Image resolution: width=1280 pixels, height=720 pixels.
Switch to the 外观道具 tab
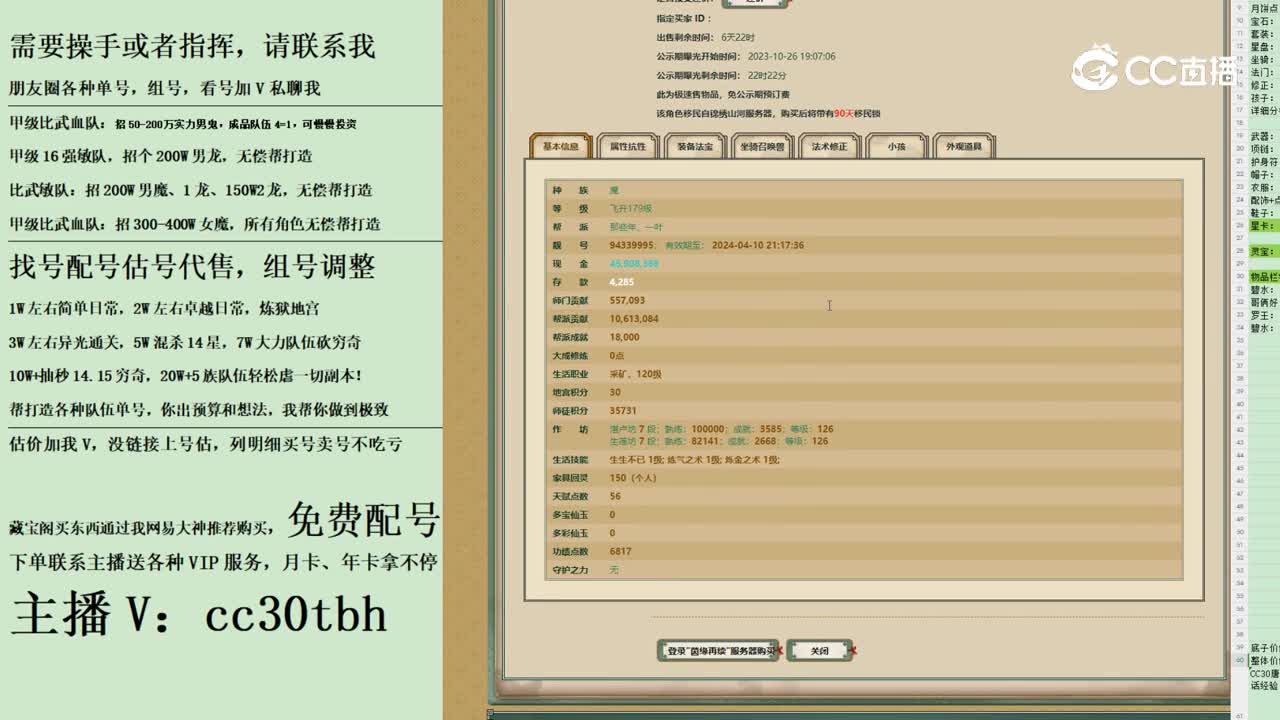click(964, 146)
